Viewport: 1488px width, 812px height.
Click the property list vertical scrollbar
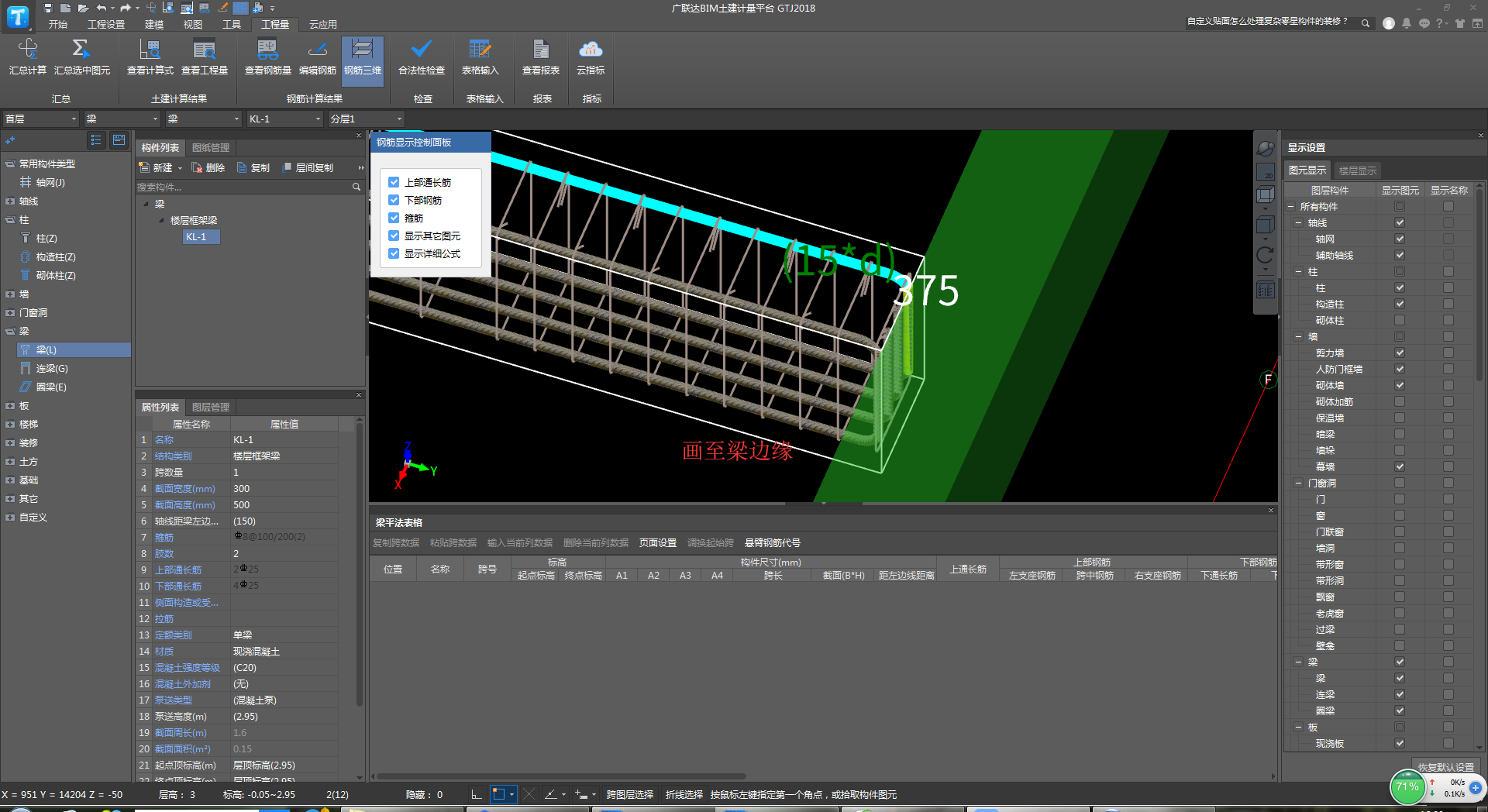pyautogui.click(x=360, y=566)
